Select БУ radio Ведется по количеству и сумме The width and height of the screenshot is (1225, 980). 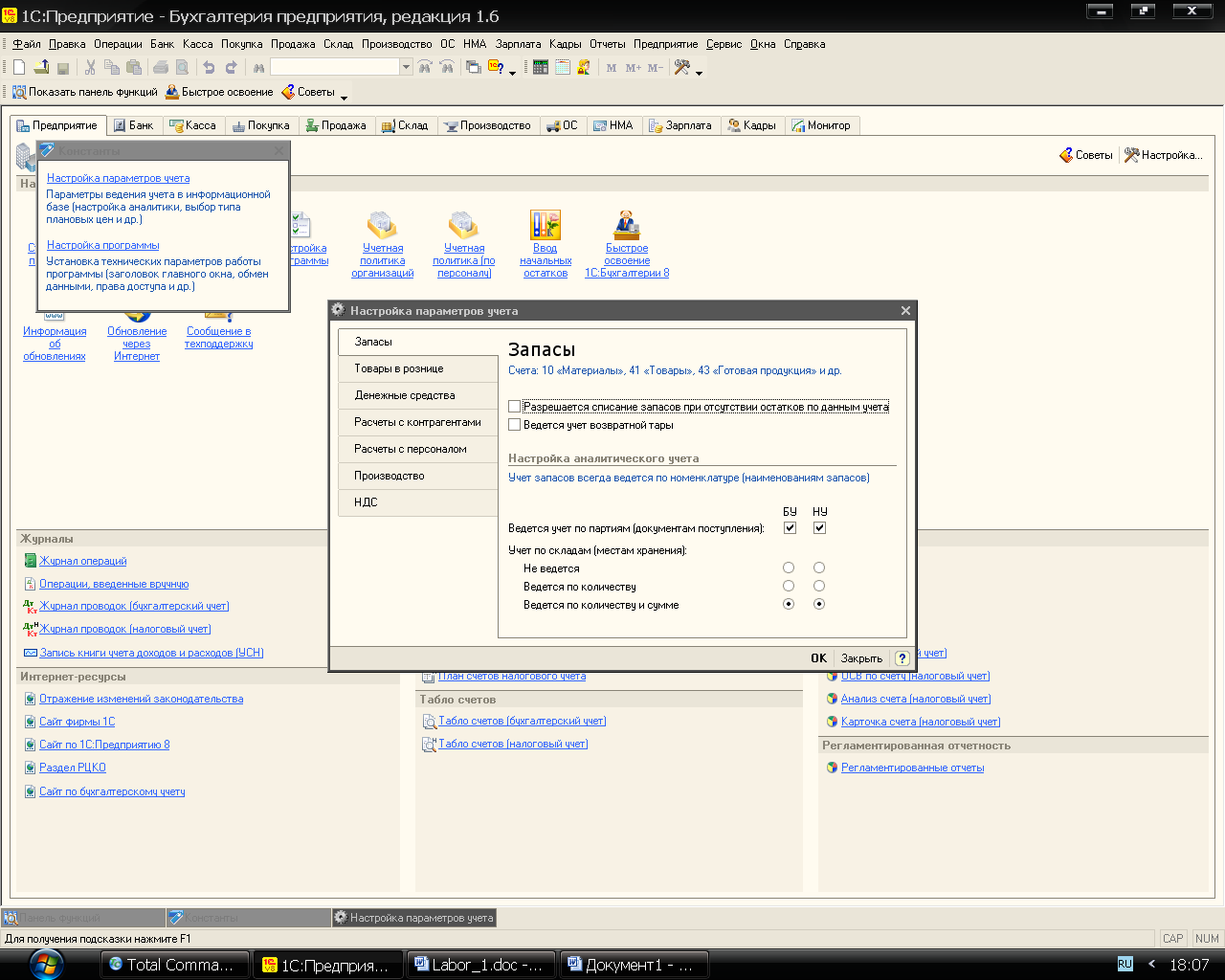[789, 604]
